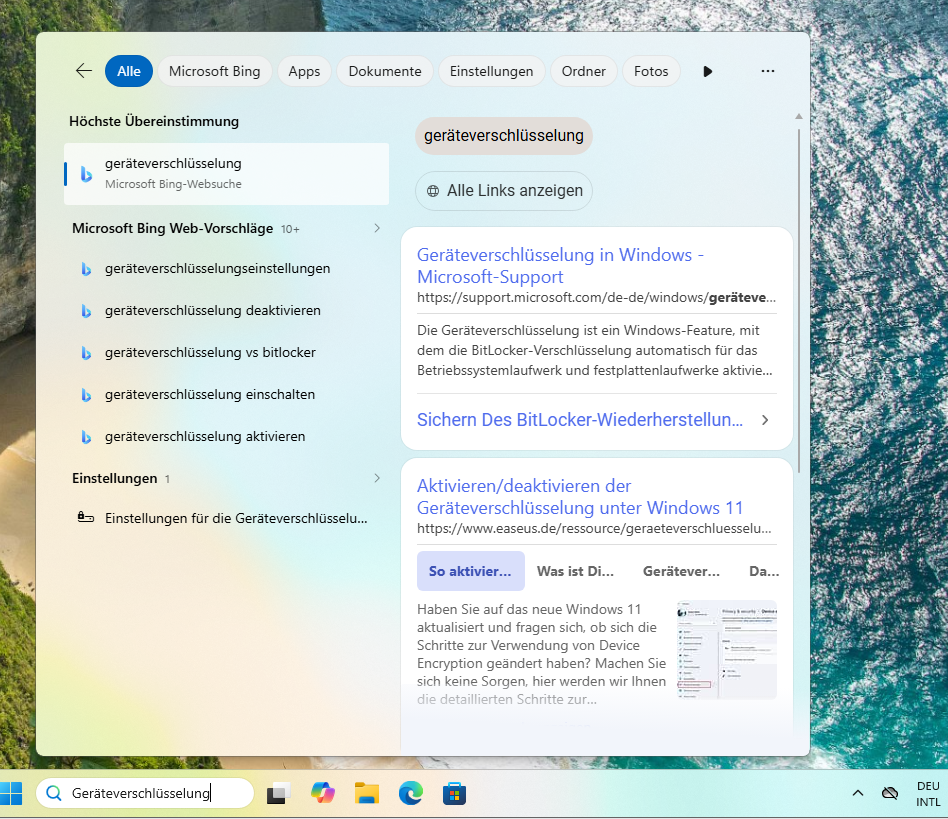Select the Alle filter tab
This screenshot has height=819, width=948.
coord(129,71)
